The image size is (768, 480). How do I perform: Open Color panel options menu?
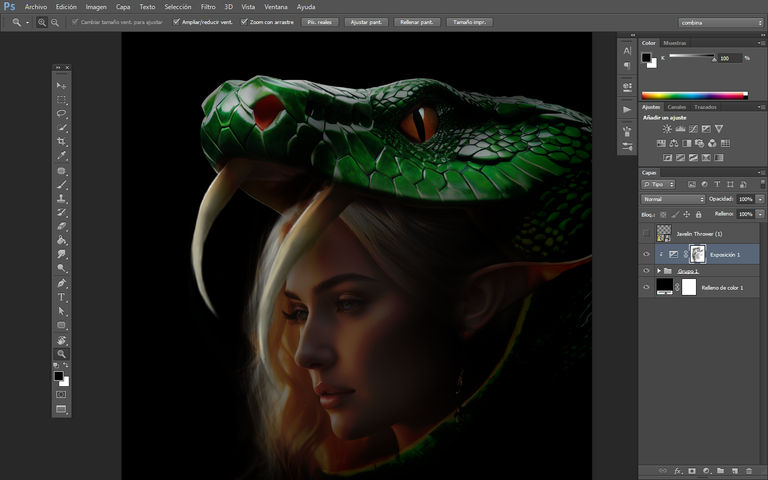click(x=762, y=43)
